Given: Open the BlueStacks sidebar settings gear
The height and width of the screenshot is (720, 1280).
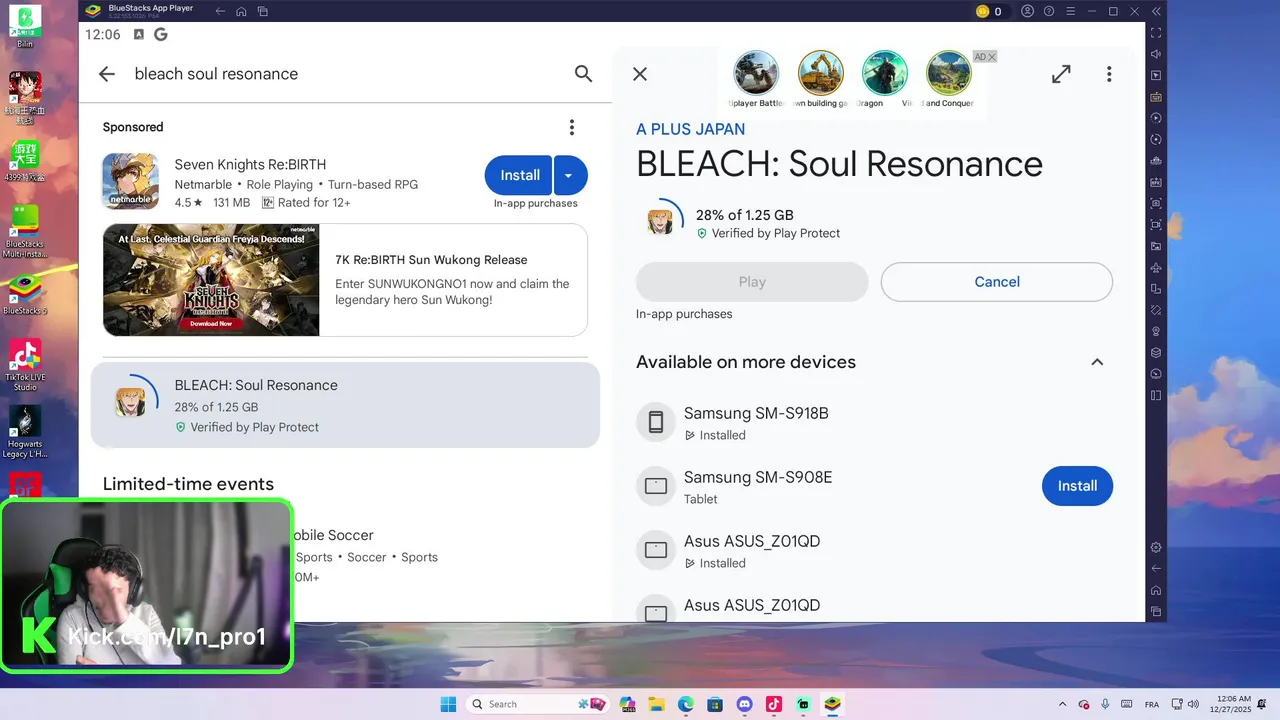Looking at the screenshot, I should [1156, 547].
